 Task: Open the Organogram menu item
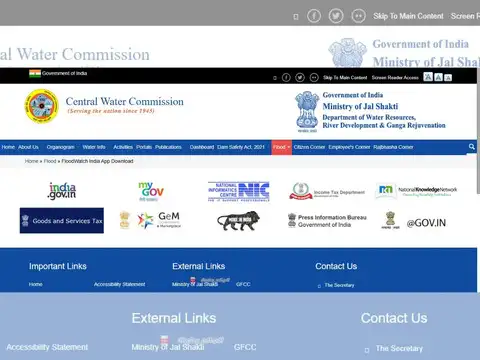click(x=61, y=147)
